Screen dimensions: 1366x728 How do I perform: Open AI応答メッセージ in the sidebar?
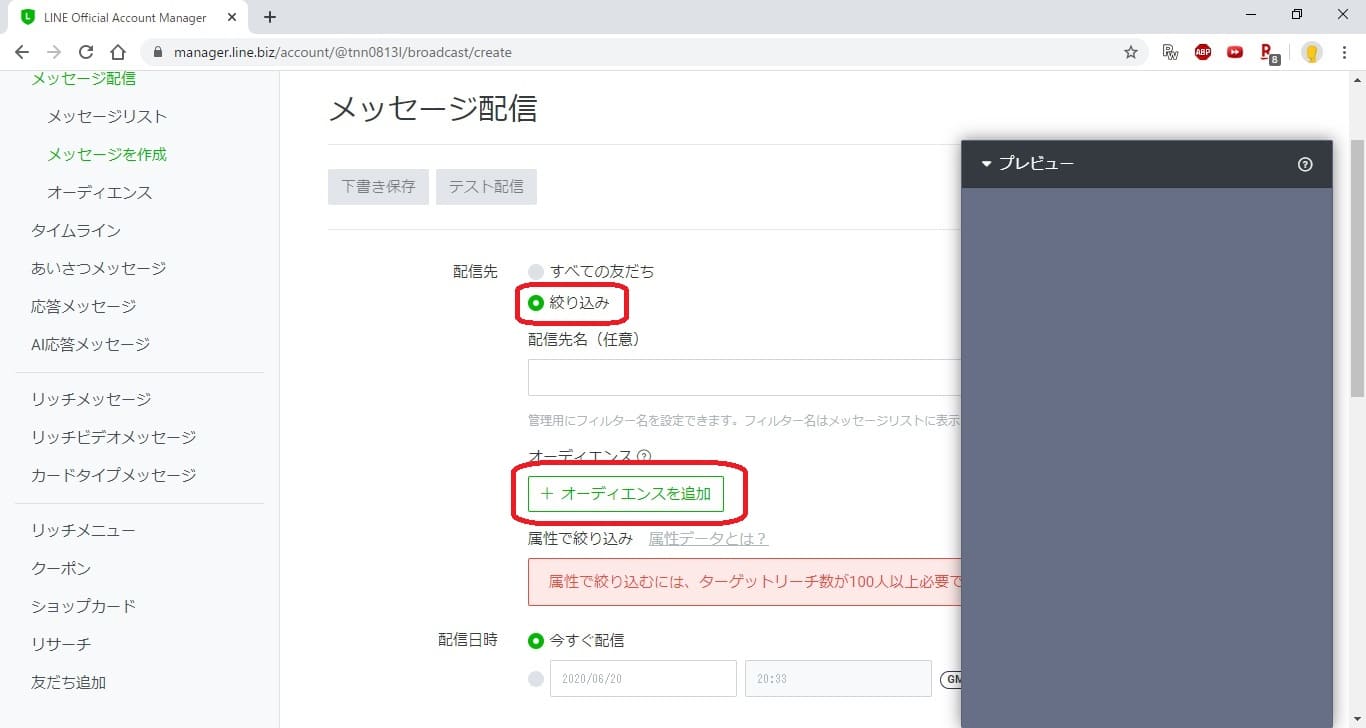pyautogui.click(x=91, y=345)
